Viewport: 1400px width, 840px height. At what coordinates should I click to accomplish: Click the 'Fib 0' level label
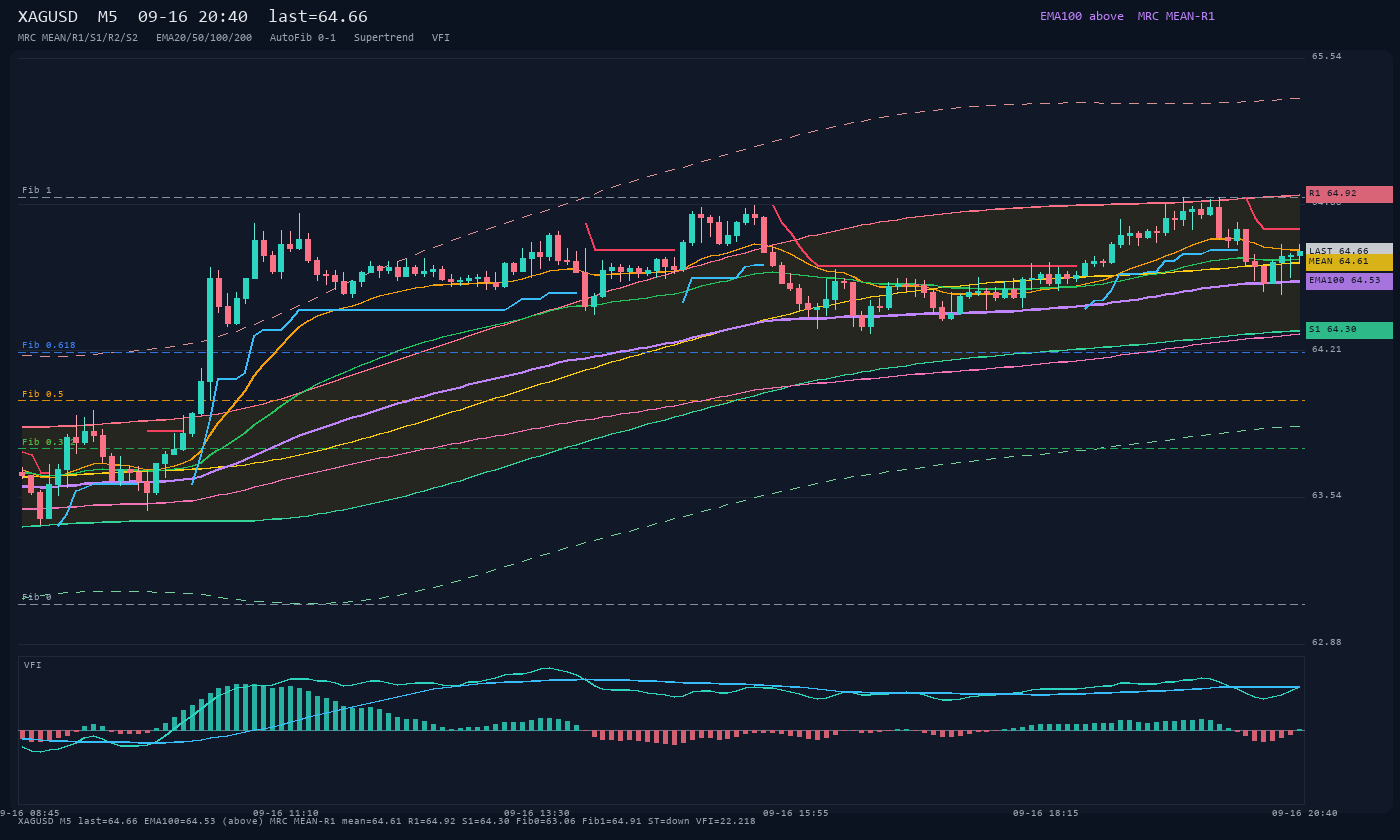[x=37, y=597]
